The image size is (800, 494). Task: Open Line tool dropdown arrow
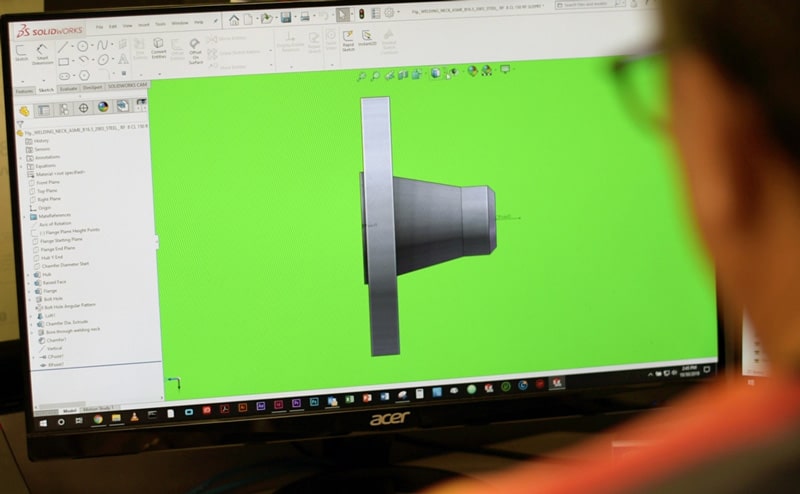tap(72, 47)
